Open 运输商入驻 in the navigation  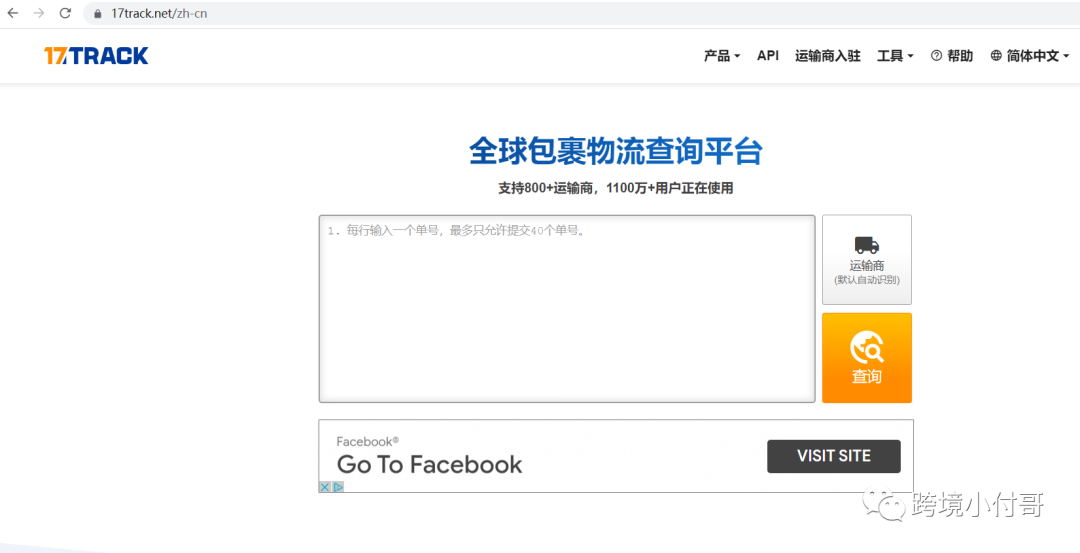coord(827,56)
